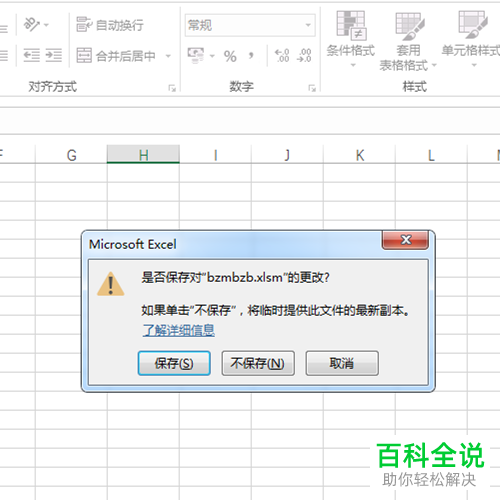
Task: Open 了解详细信息 link
Action: click(179, 330)
